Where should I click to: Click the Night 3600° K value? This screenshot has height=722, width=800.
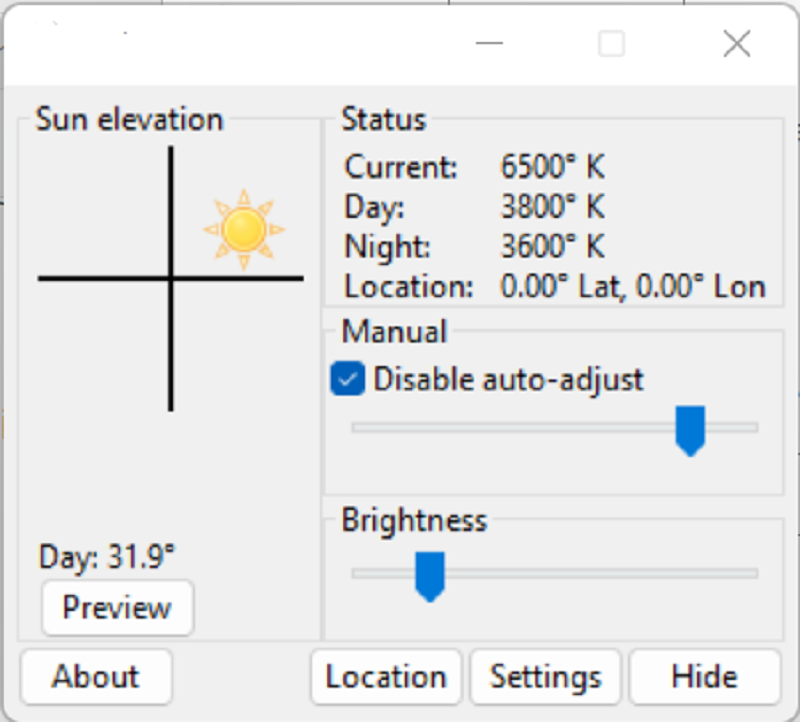(x=553, y=246)
